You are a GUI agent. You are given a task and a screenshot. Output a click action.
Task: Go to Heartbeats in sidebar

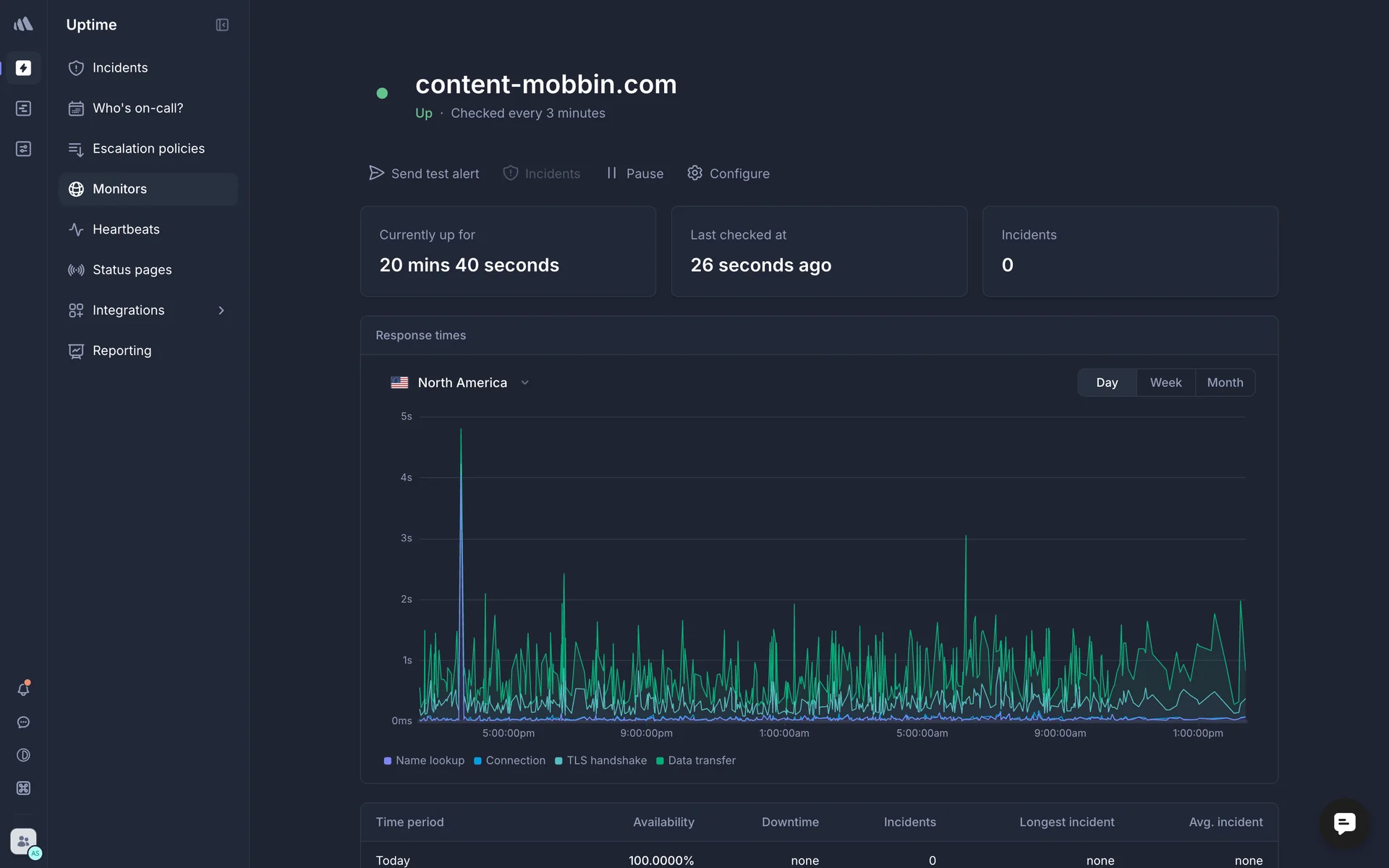click(x=126, y=229)
